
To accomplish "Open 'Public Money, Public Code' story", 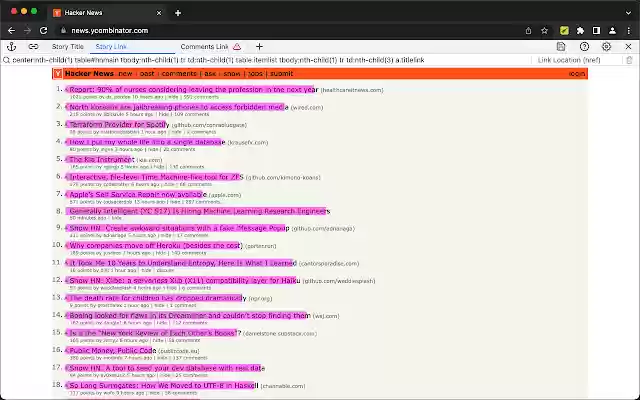I will coord(113,351).
